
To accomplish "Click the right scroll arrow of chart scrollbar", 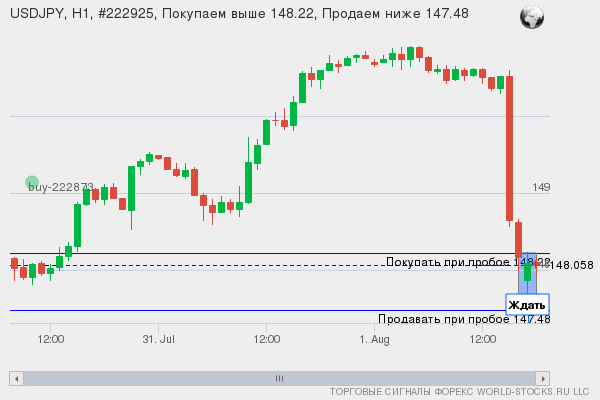I will point(543,379).
